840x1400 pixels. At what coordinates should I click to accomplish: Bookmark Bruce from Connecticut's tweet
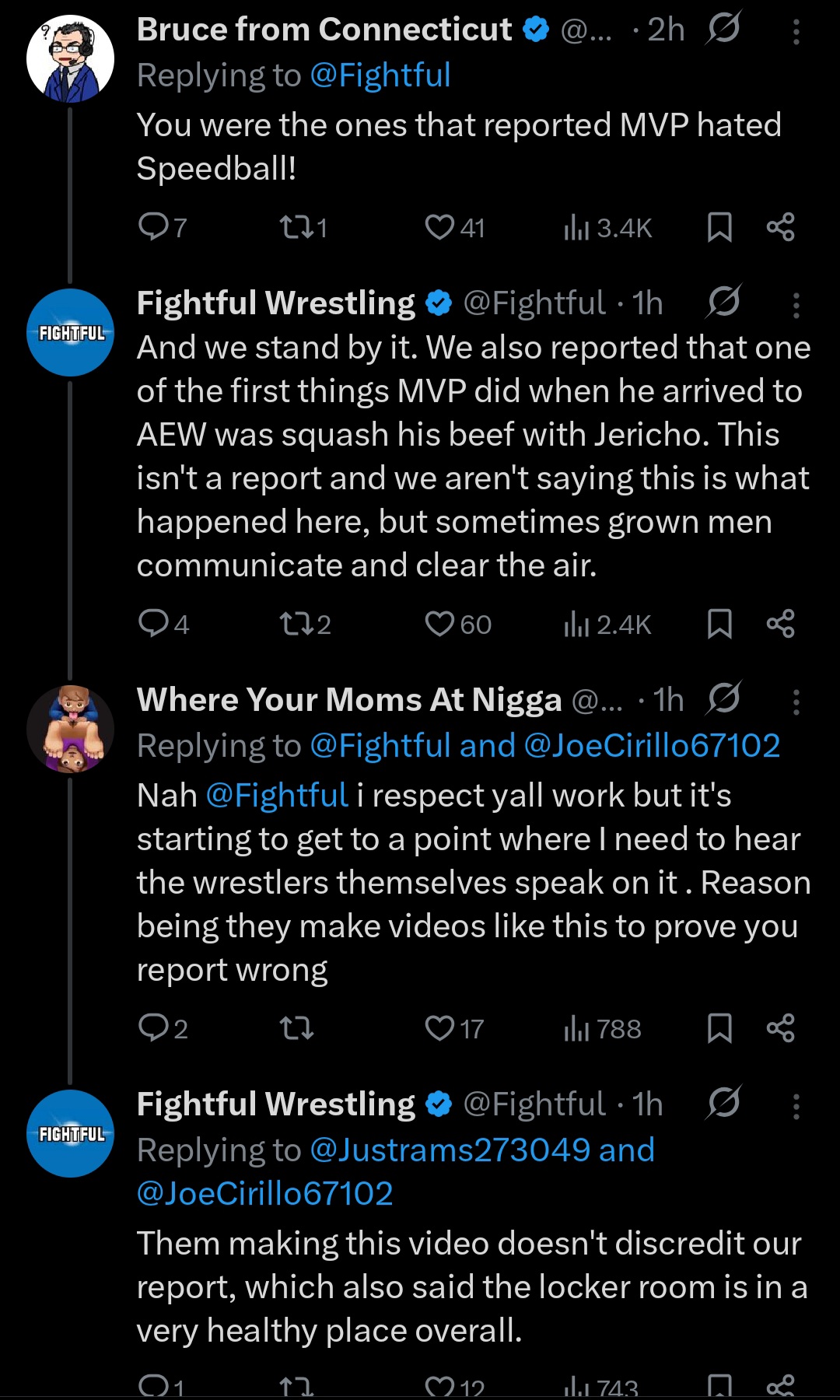coord(719,227)
